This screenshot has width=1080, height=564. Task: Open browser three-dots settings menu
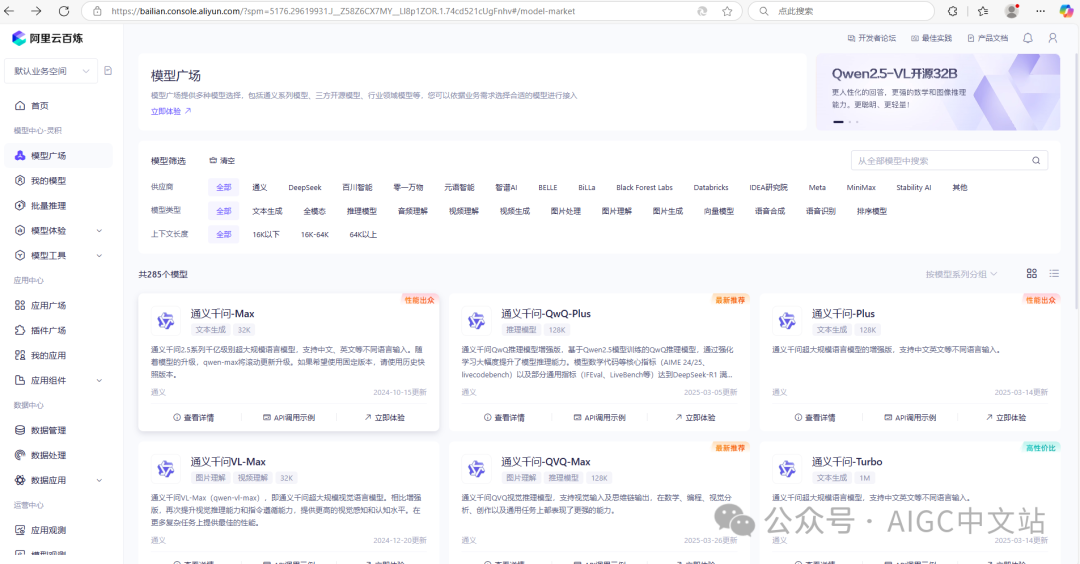[x=1040, y=11]
